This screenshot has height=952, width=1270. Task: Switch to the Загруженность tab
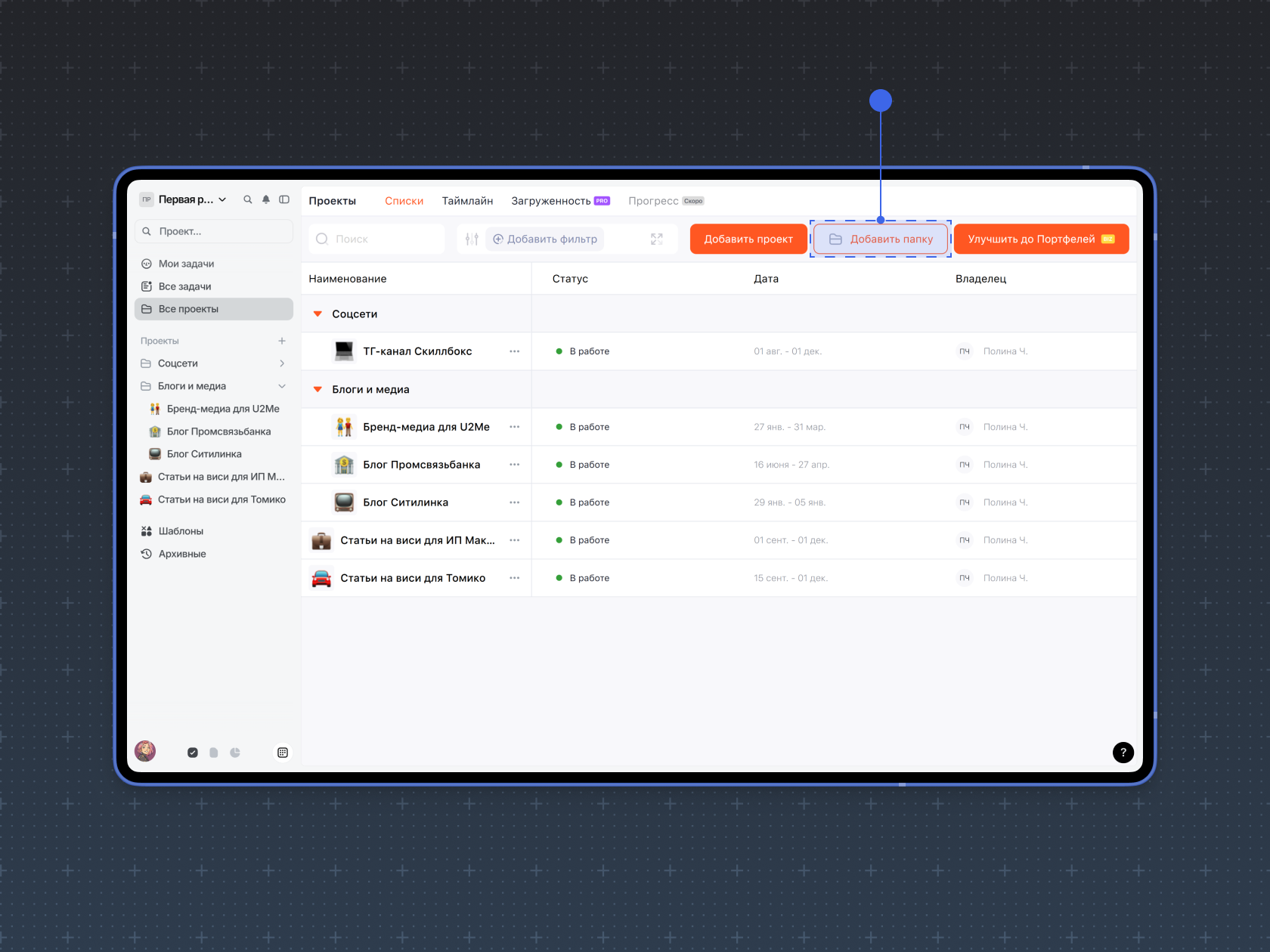551,201
